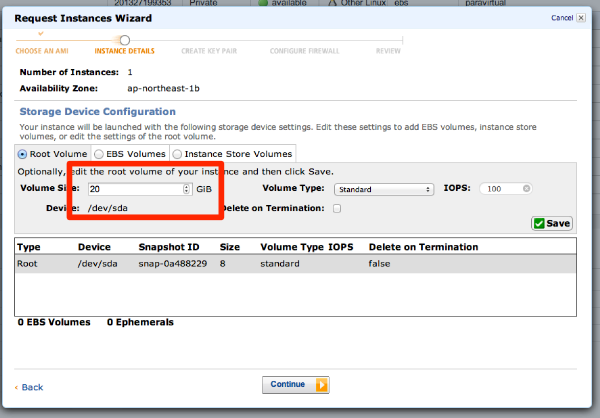Click the orange arrow icon on Continue

(x=322, y=385)
